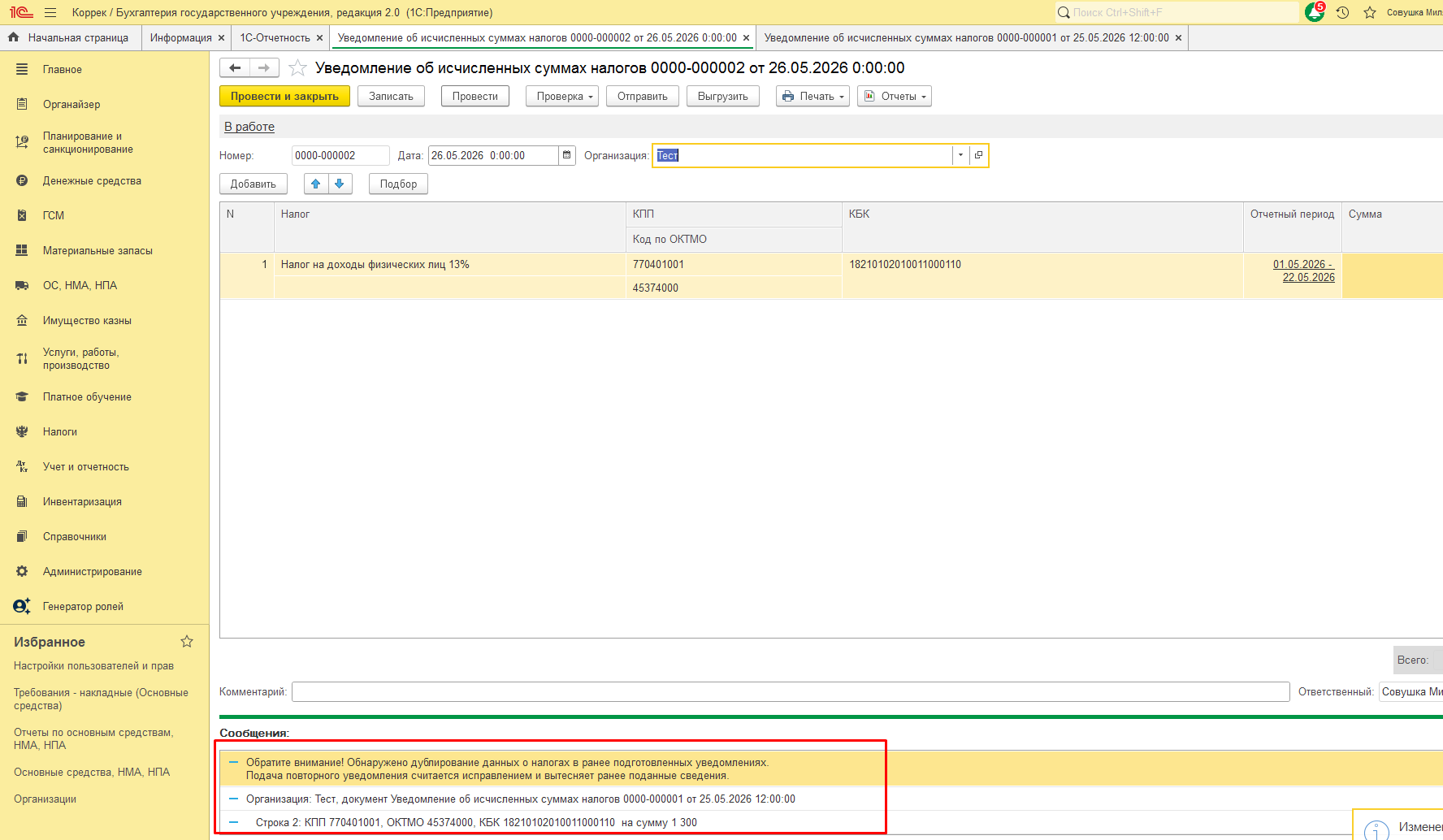Move row down with blue arrow

pos(340,184)
